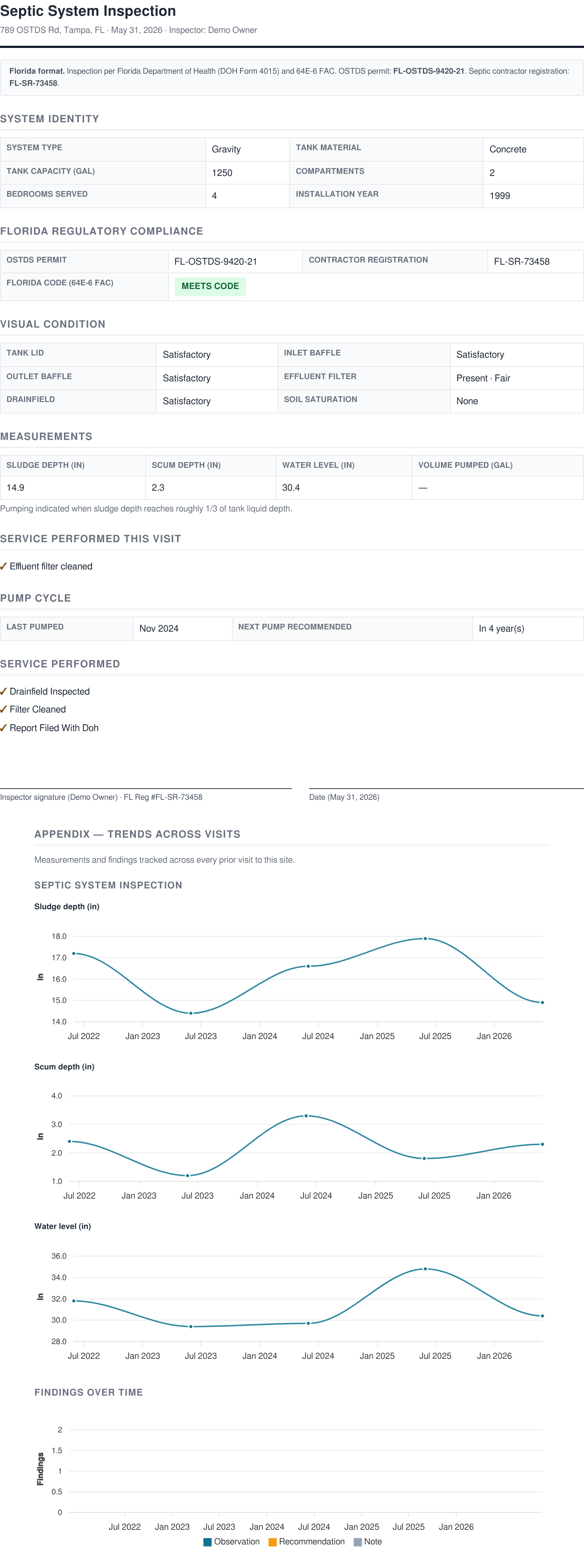This screenshot has height=1568, width=584.
Task: Click the Next Pump Recommended value cell
Action: click(527, 628)
